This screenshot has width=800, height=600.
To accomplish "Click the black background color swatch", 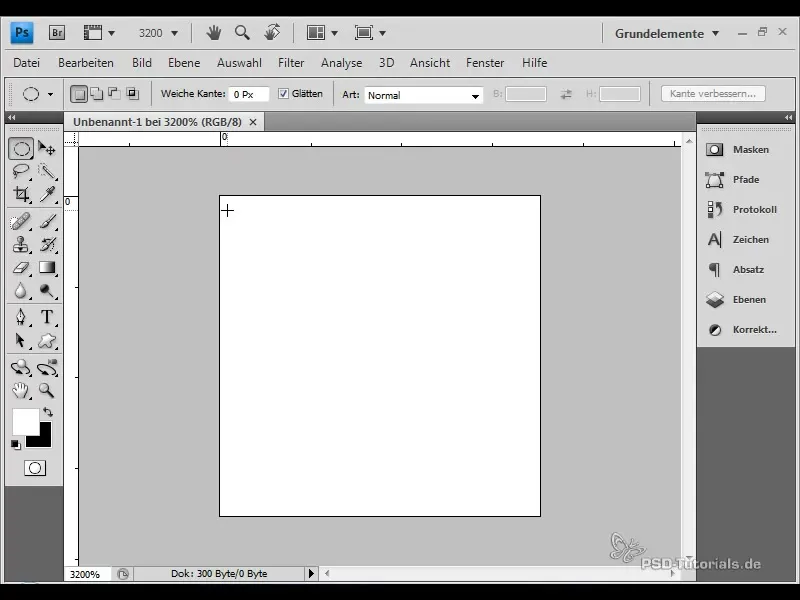I will point(45,440).
